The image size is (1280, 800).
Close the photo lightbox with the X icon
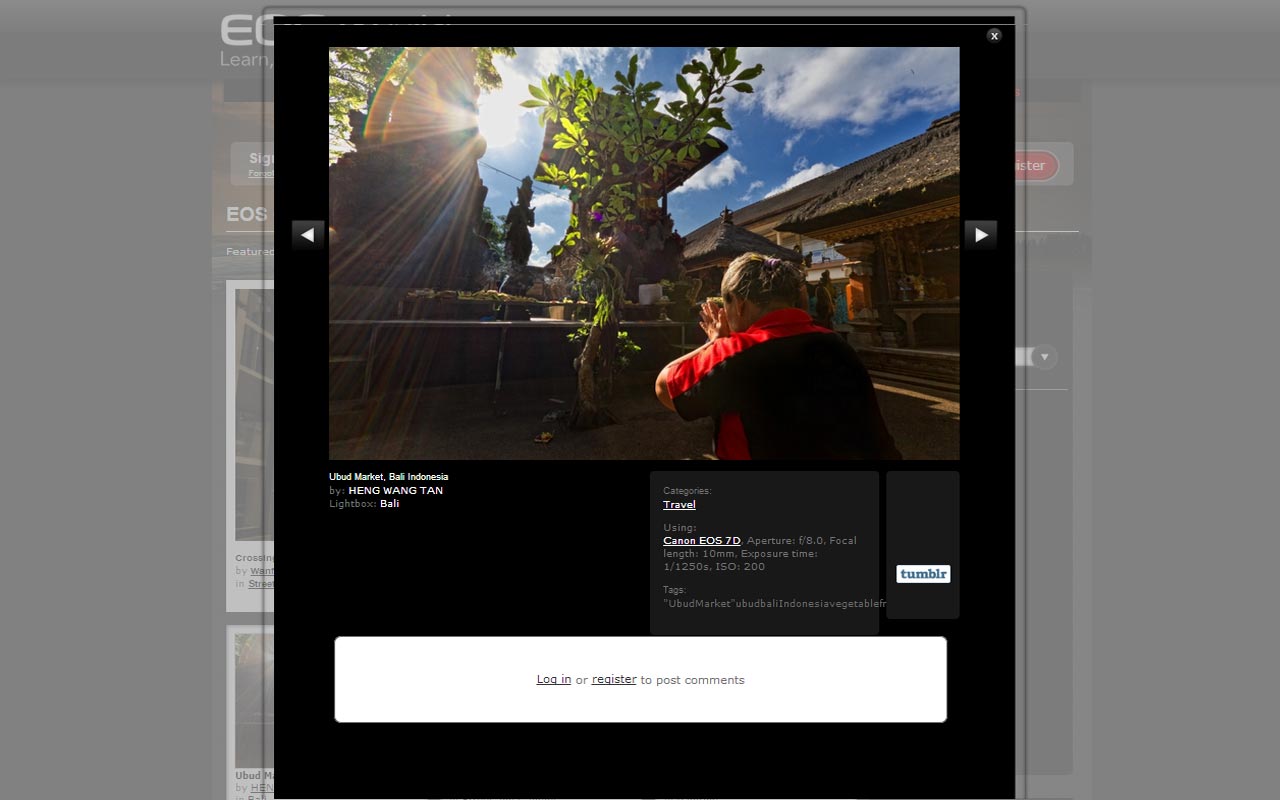pyautogui.click(x=994, y=35)
